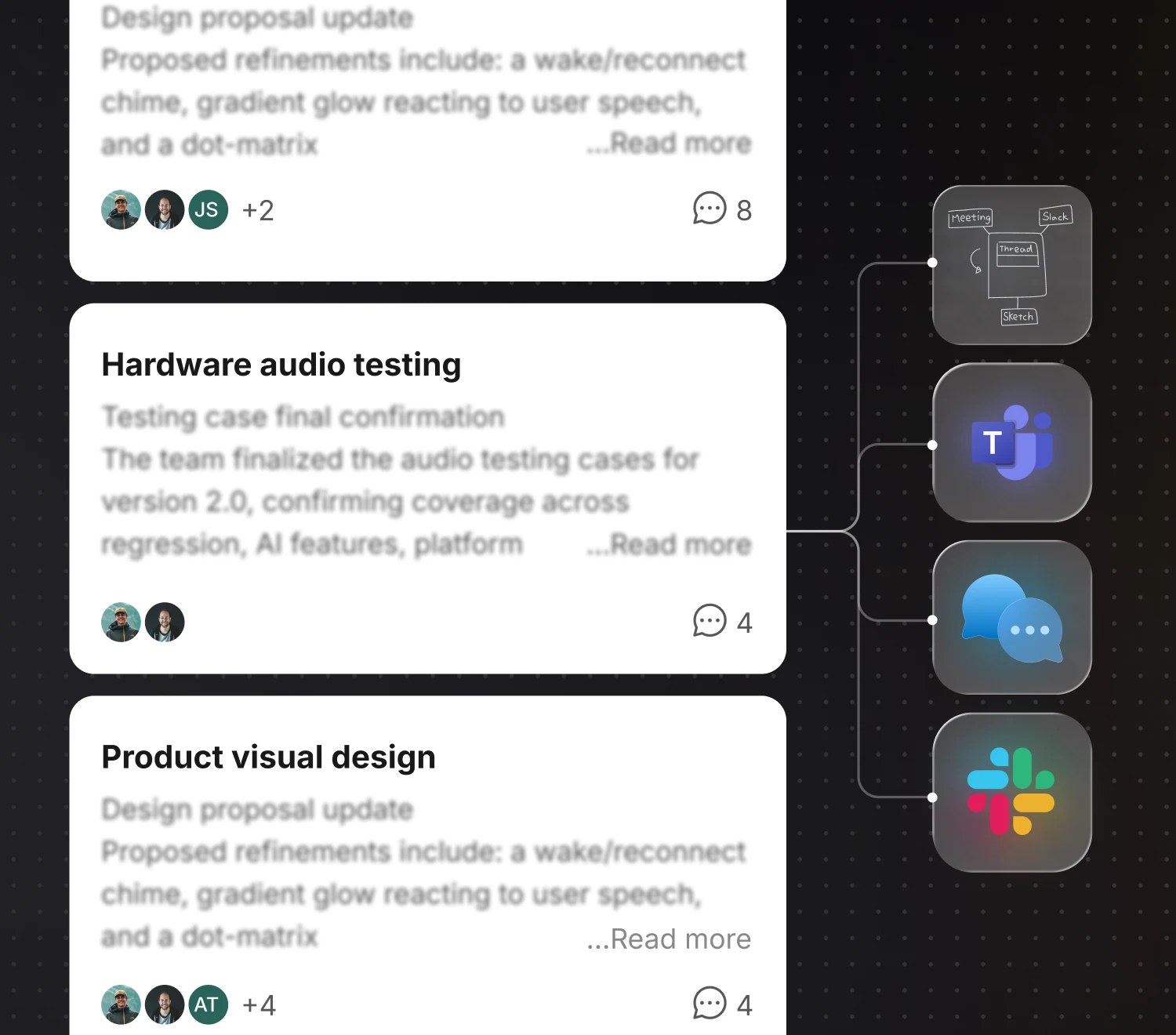Open the Hardware audio testing title
The height and width of the screenshot is (1035, 1176).
tap(281, 365)
